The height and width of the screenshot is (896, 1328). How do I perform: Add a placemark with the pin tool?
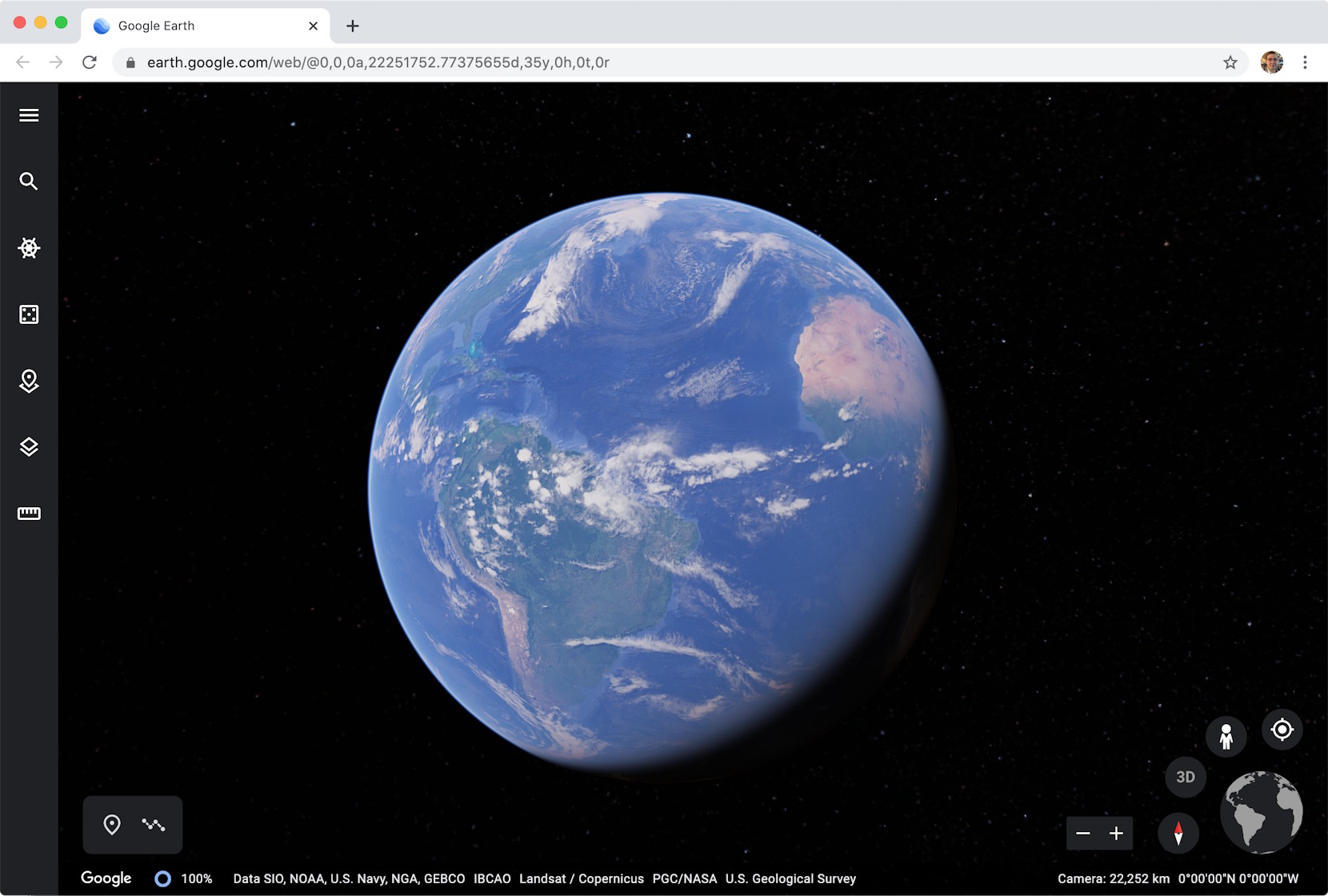112,825
